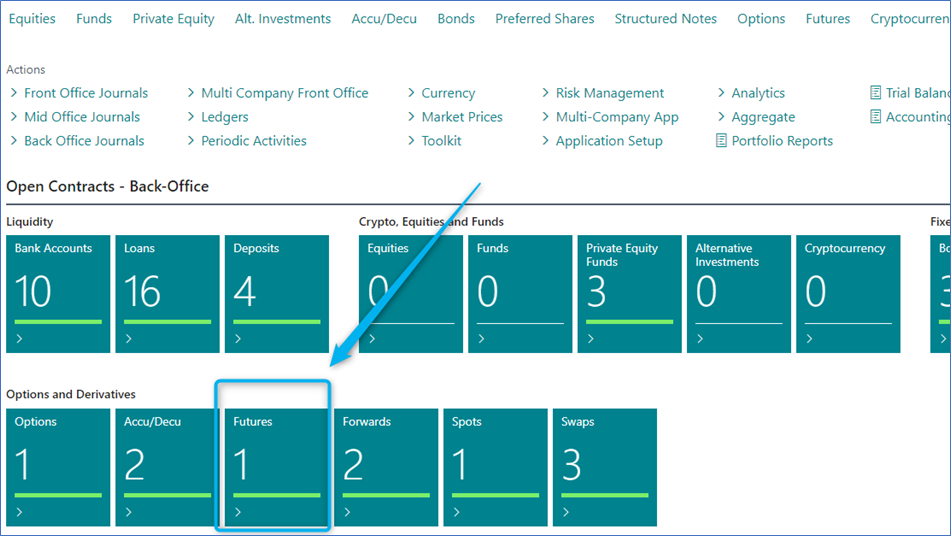951x536 pixels.
Task: Select the Loans tile showing 16
Action: [167, 293]
